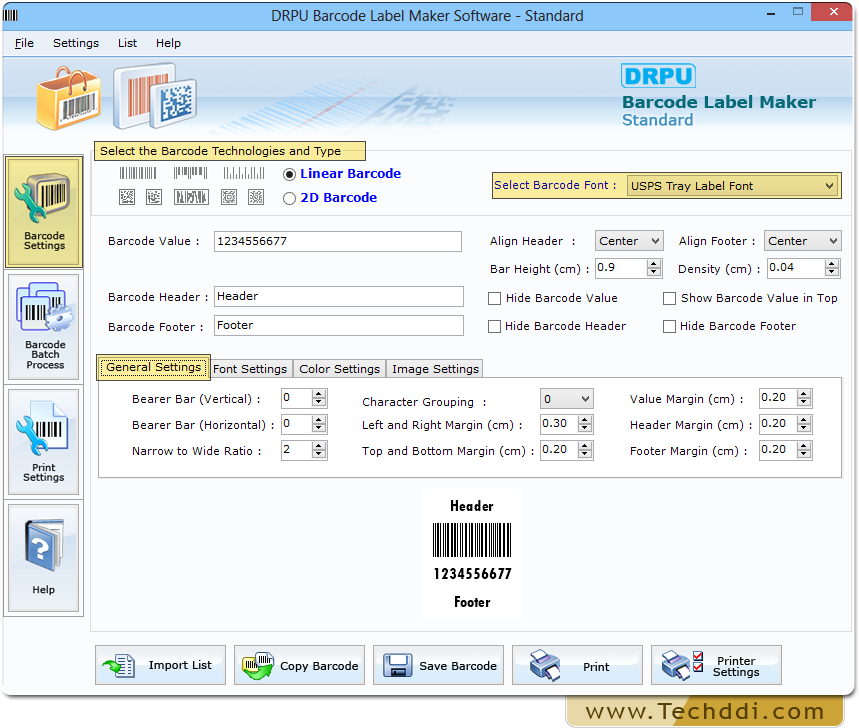This screenshot has width=859, height=728.
Task: Click the third linear barcode sample icon
Action: [x=244, y=174]
